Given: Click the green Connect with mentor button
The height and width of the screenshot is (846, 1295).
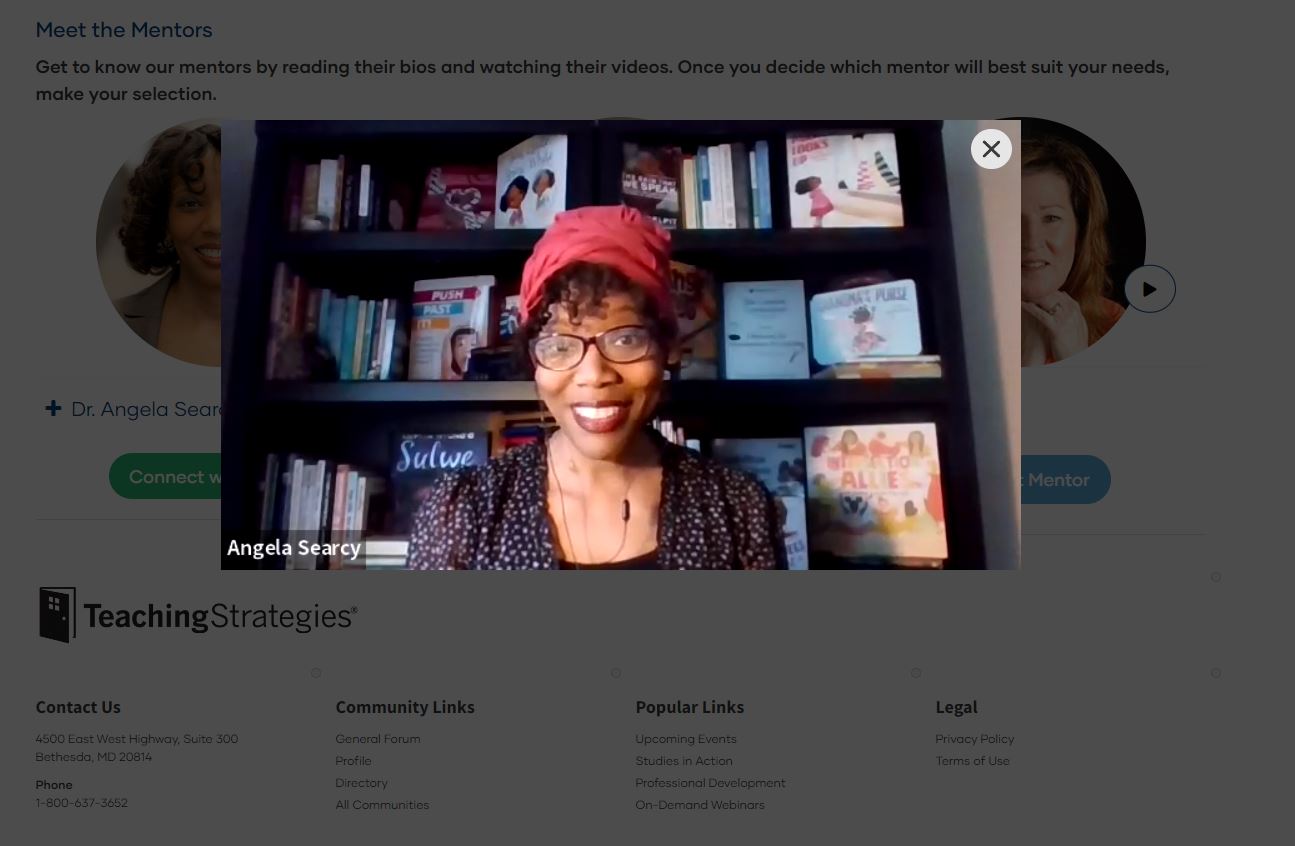Looking at the screenshot, I should 165,477.
